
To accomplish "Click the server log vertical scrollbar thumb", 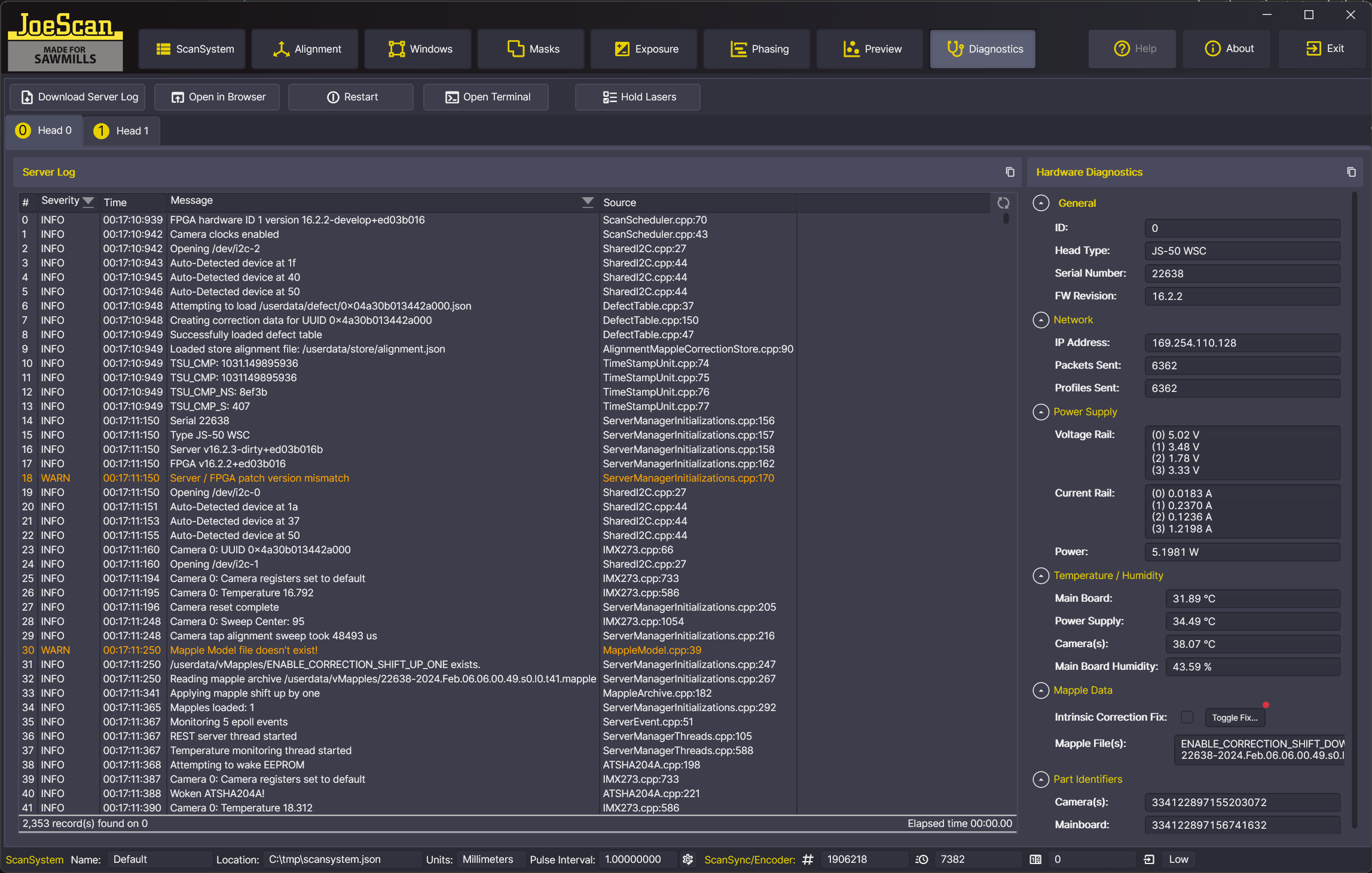I will [1006, 219].
